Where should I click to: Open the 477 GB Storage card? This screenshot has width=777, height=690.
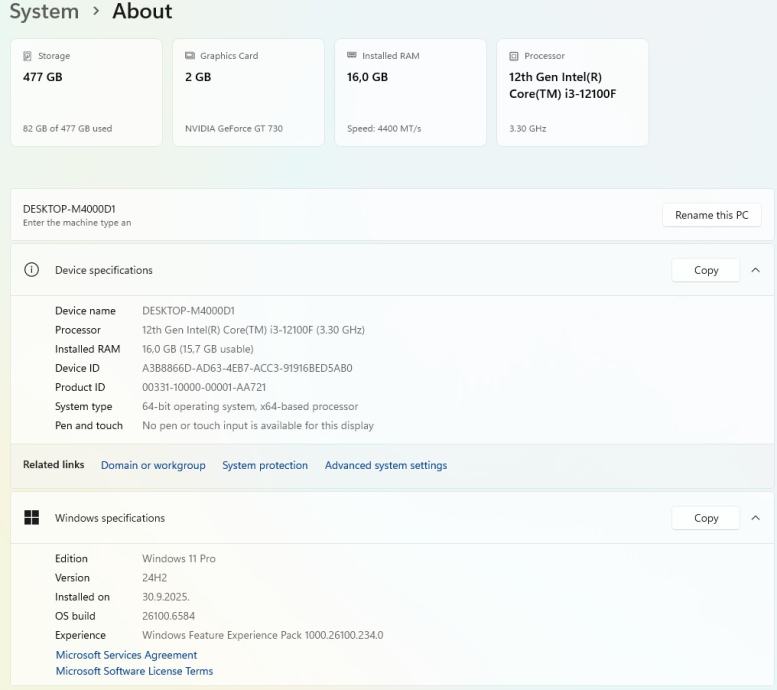pos(86,93)
